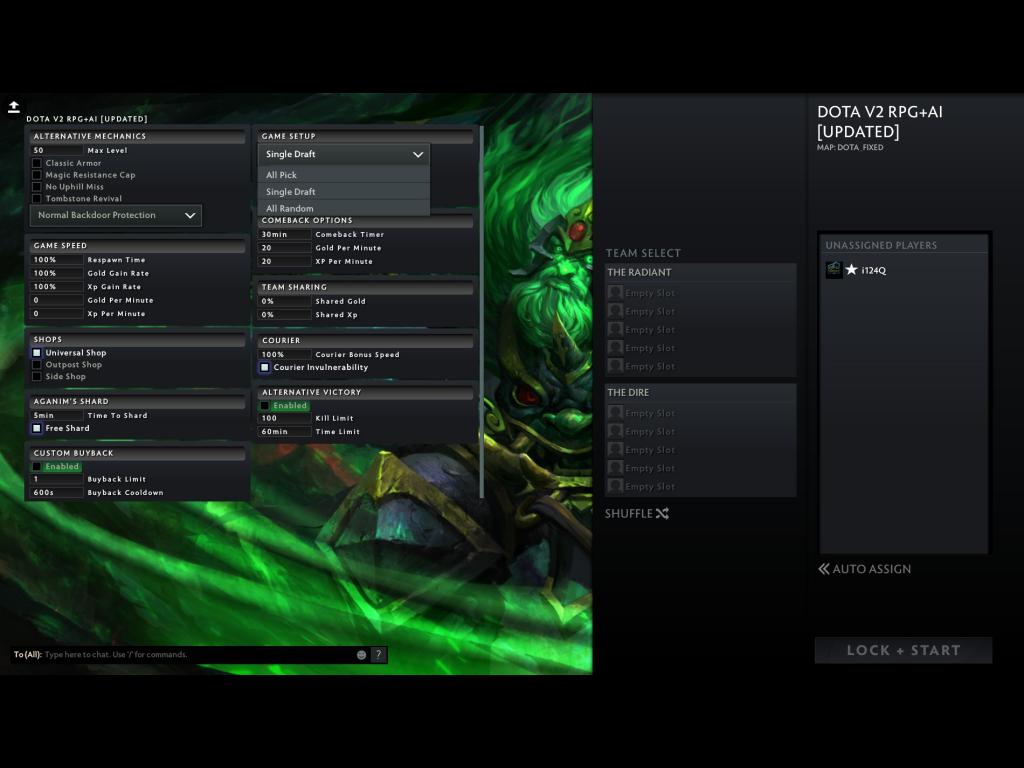Image resolution: width=1024 pixels, height=768 pixels.
Task: Click the Lock + Start button
Action: tap(903, 650)
